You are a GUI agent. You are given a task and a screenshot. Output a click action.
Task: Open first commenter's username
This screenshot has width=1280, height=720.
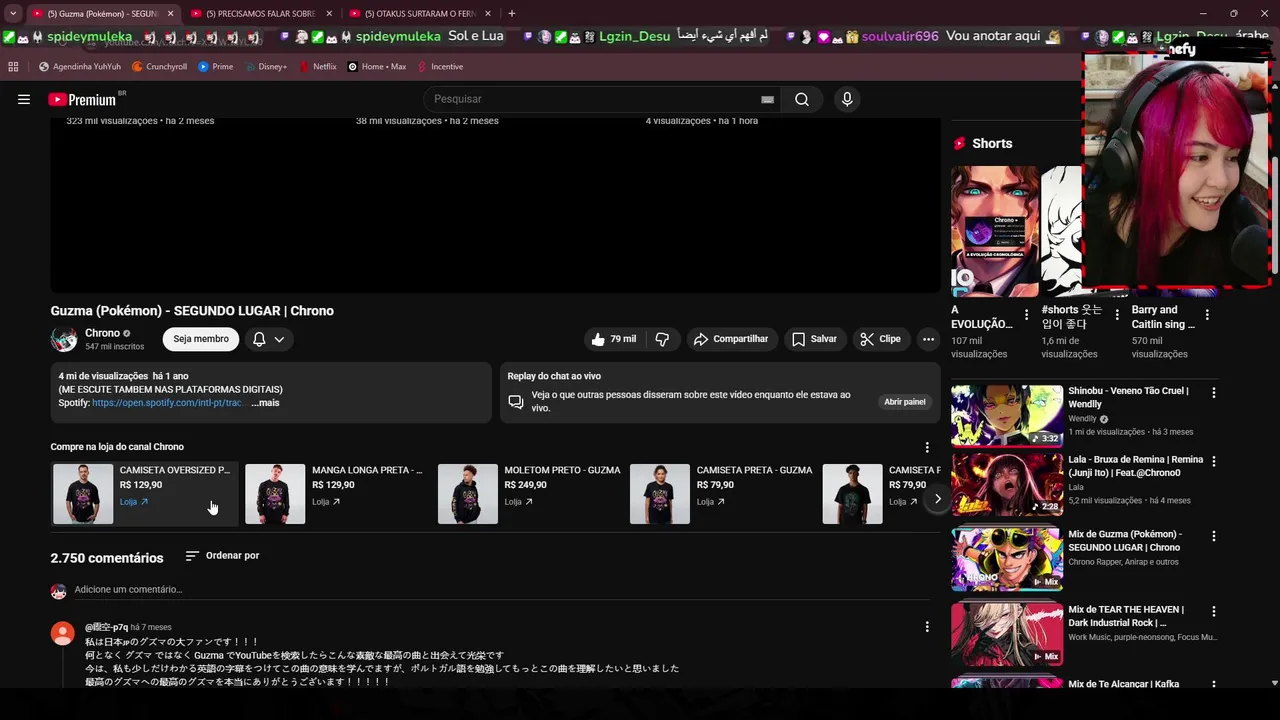coord(106,627)
